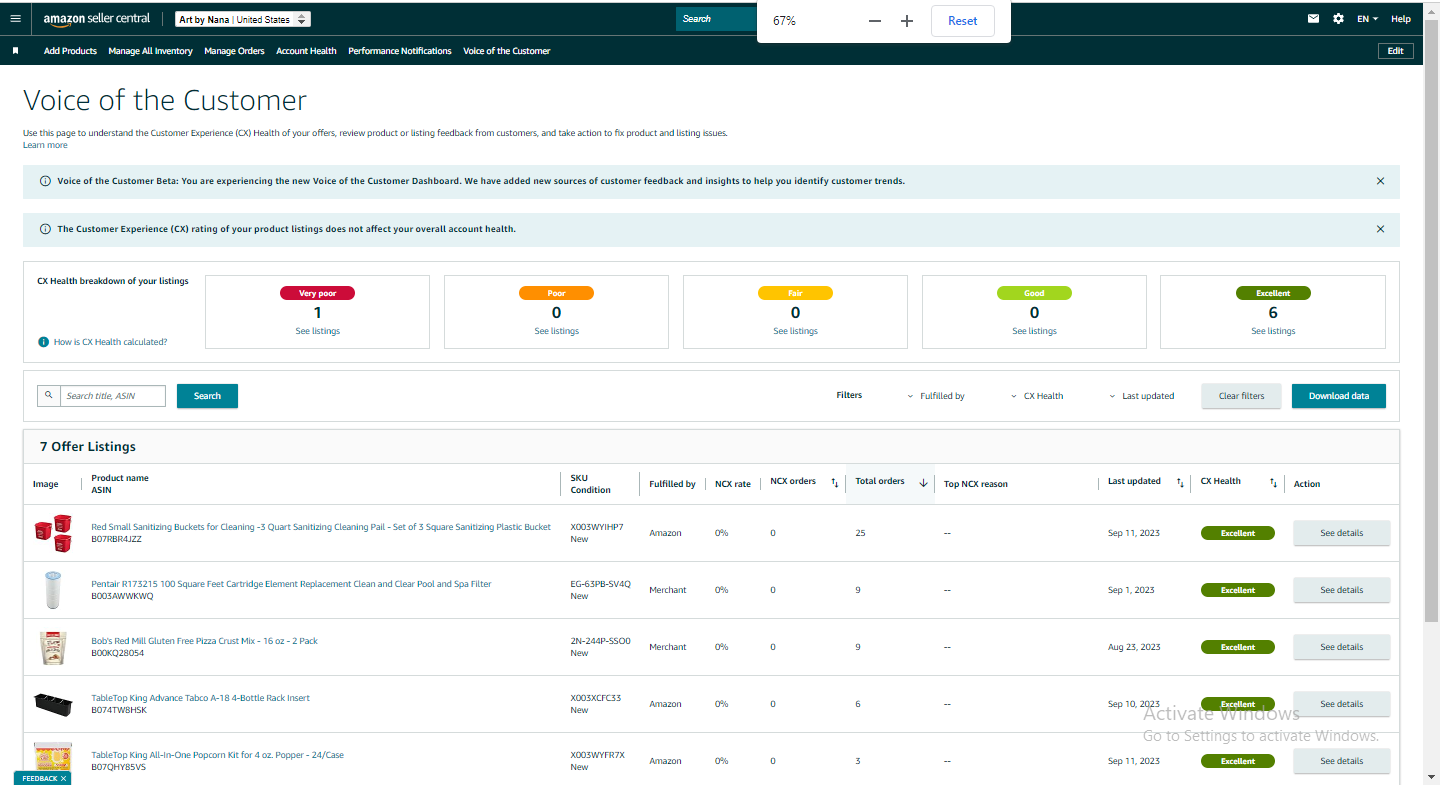Click the How is CX Health calculated info icon
1440x785 pixels.
pyautogui.click(x=43, y=342)
